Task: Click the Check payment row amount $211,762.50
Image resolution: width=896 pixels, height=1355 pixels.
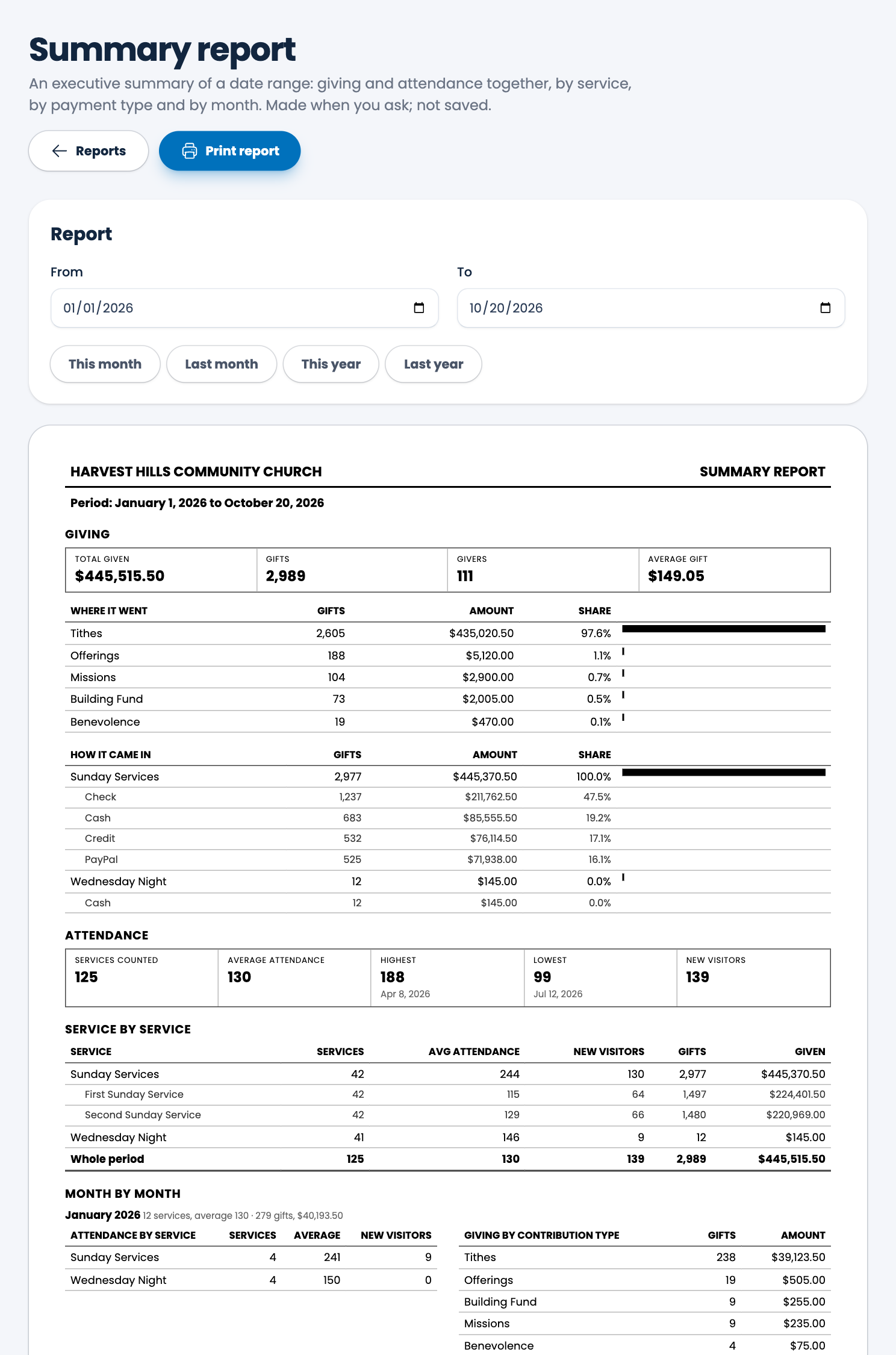Action: pos(491,797)
